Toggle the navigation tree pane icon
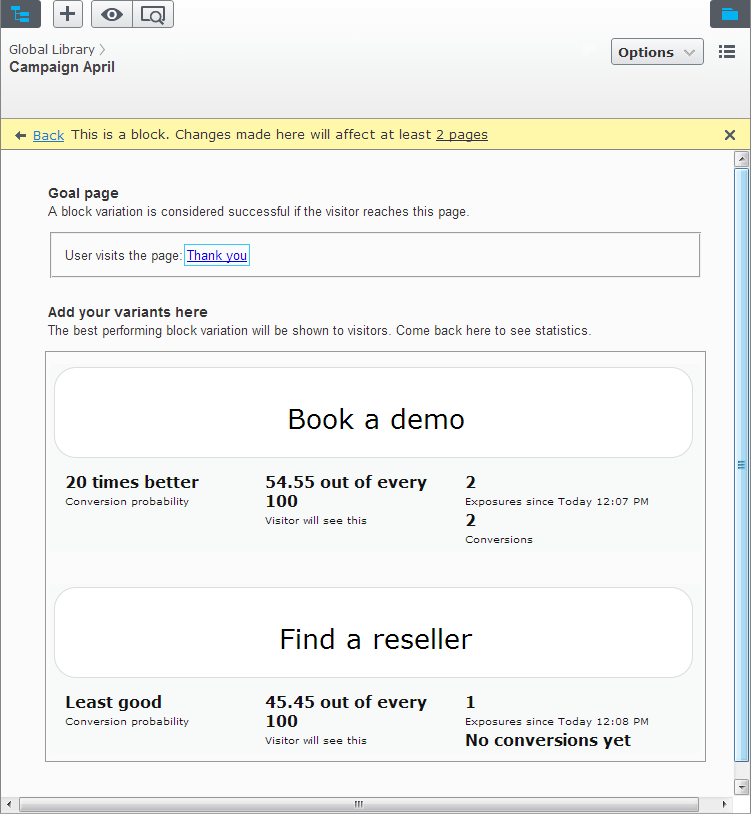 click(x=20, y=13)
